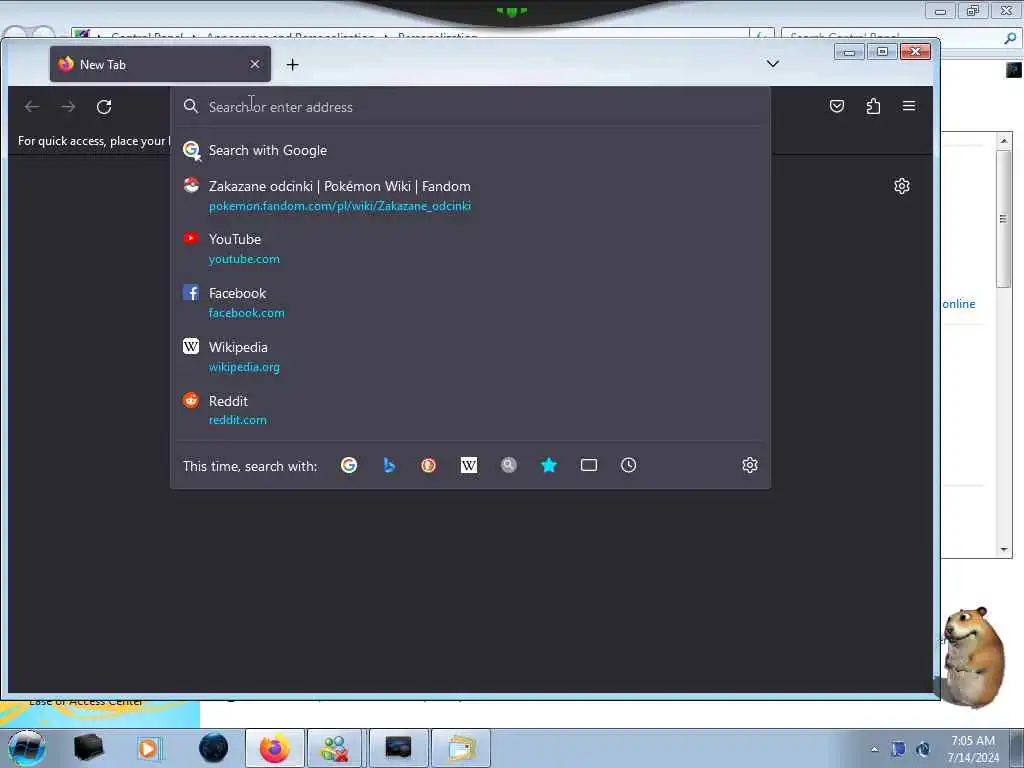Screen dimensions: 1024x768
Task: Search open tabs with the tab icon
Action: 588,465
